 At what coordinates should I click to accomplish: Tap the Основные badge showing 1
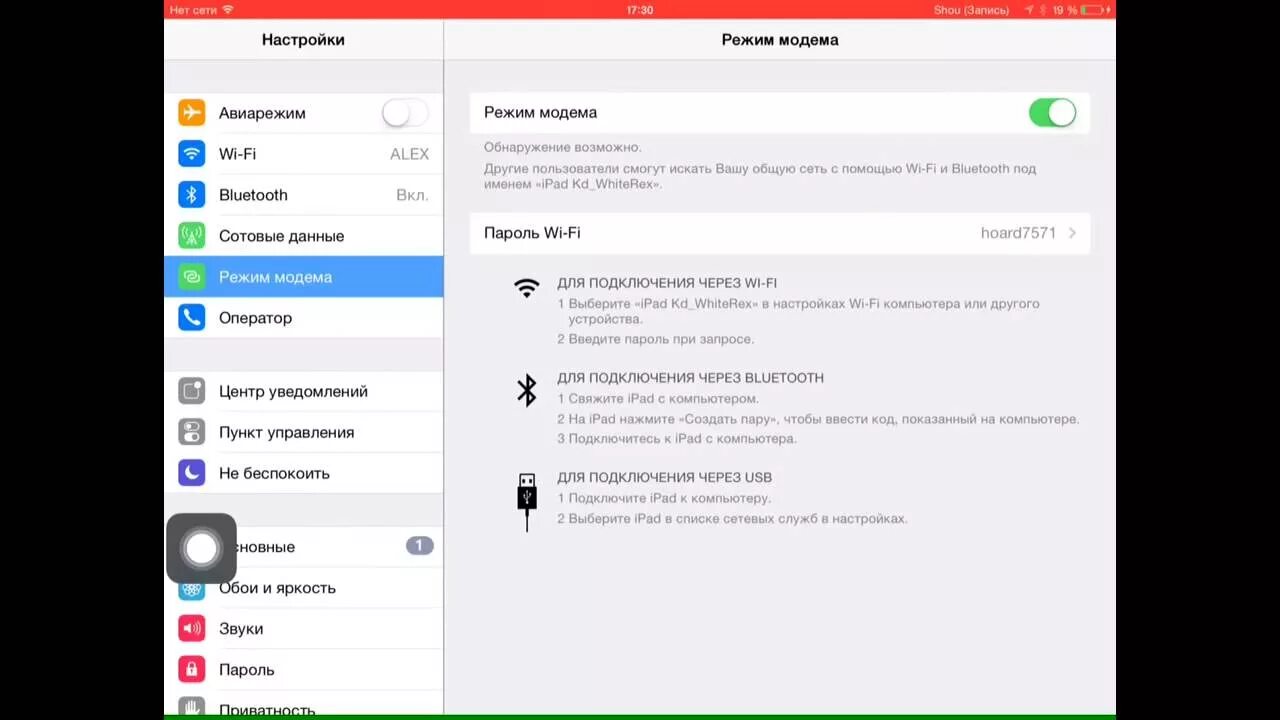click(419, 546)
